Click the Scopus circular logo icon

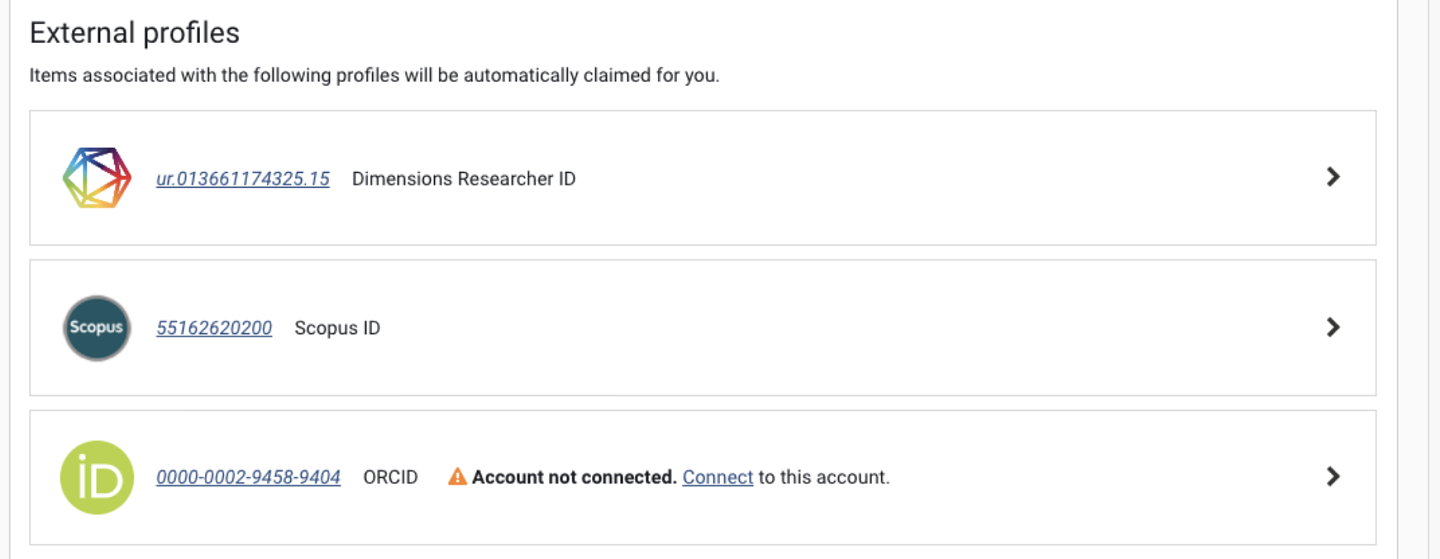pos(97,328)
